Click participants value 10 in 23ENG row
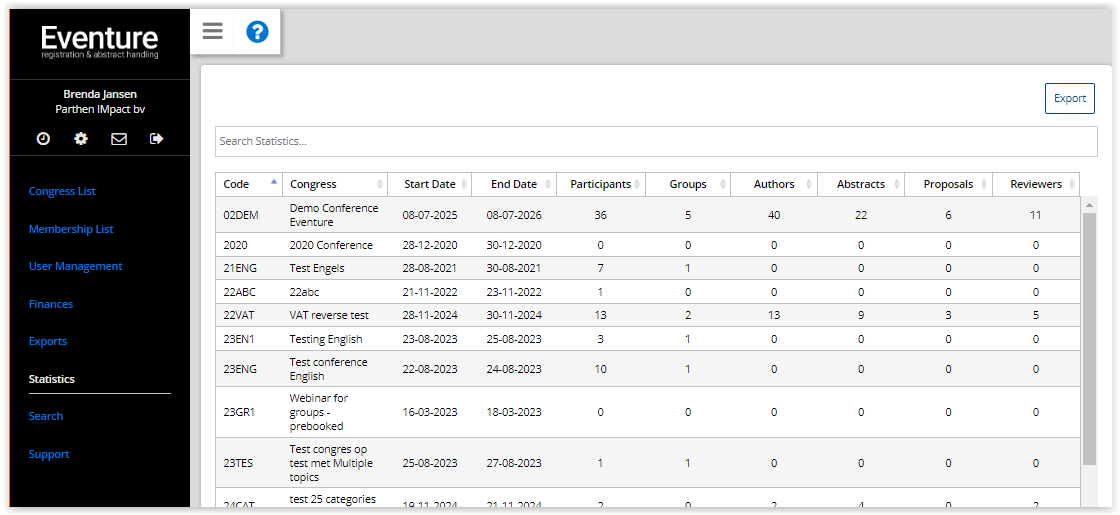The image size is (1120, 515). click(601, 369)
